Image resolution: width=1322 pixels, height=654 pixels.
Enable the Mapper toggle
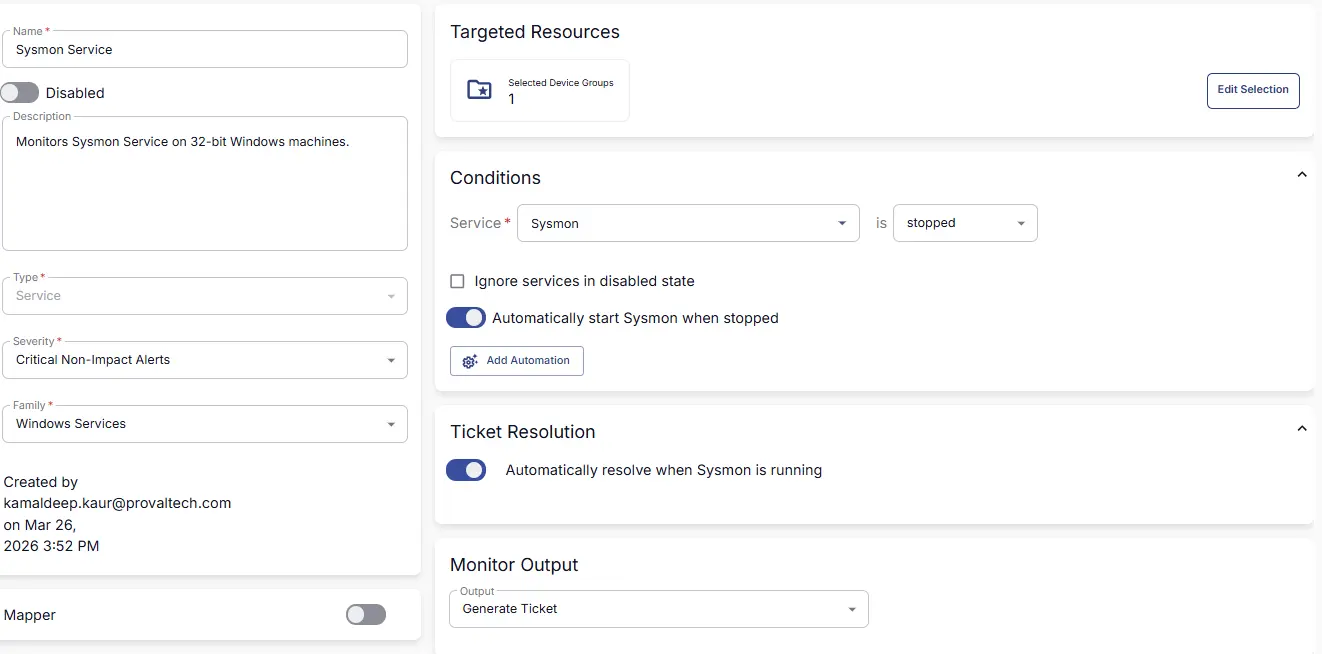coord(366,615)
